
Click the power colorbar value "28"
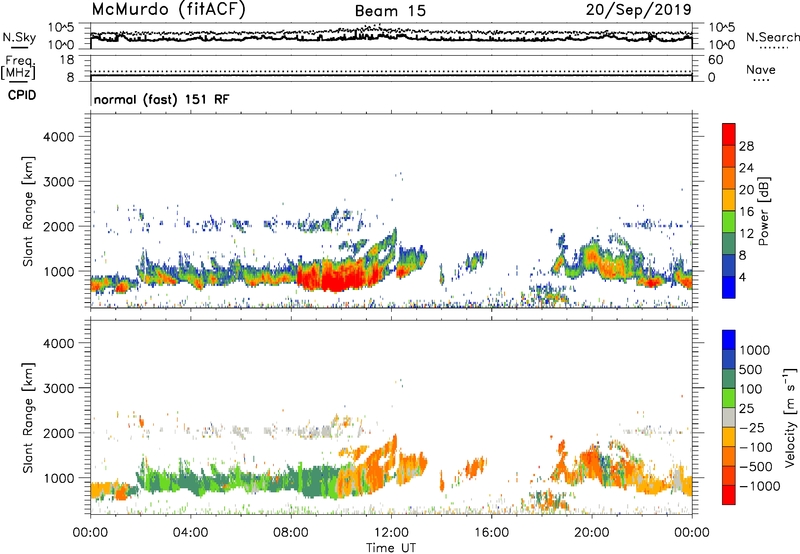[746, 146]
